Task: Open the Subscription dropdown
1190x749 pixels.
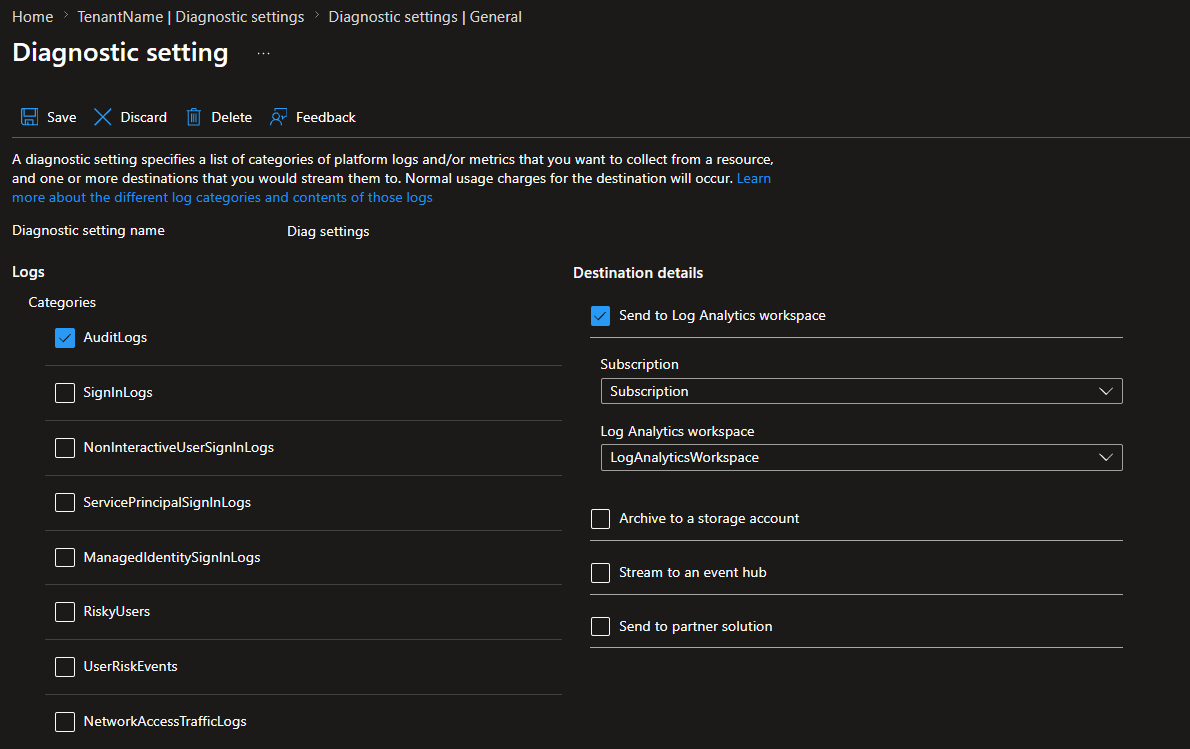Action: 861,391
